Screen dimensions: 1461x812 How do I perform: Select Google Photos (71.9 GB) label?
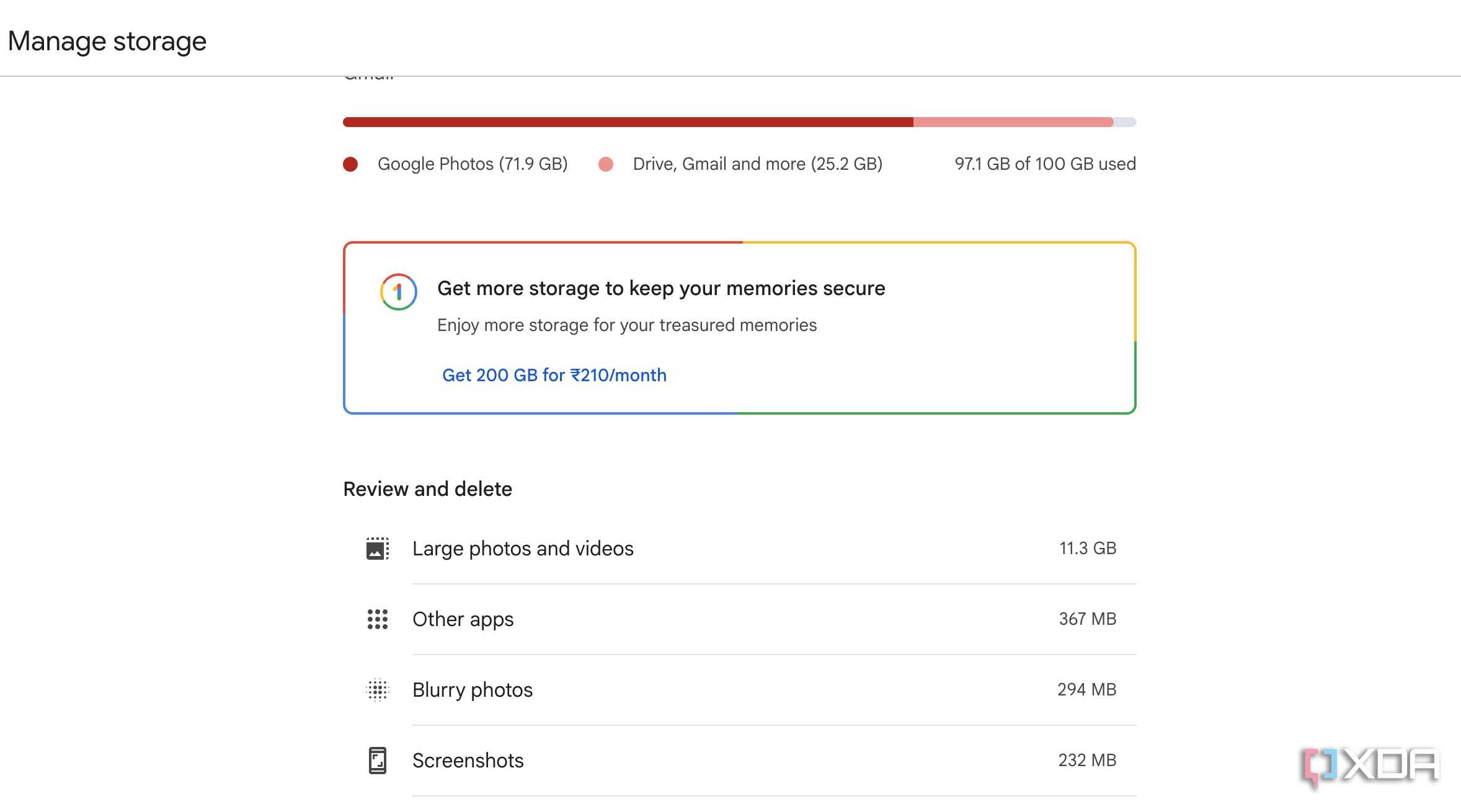coord(473,164)
